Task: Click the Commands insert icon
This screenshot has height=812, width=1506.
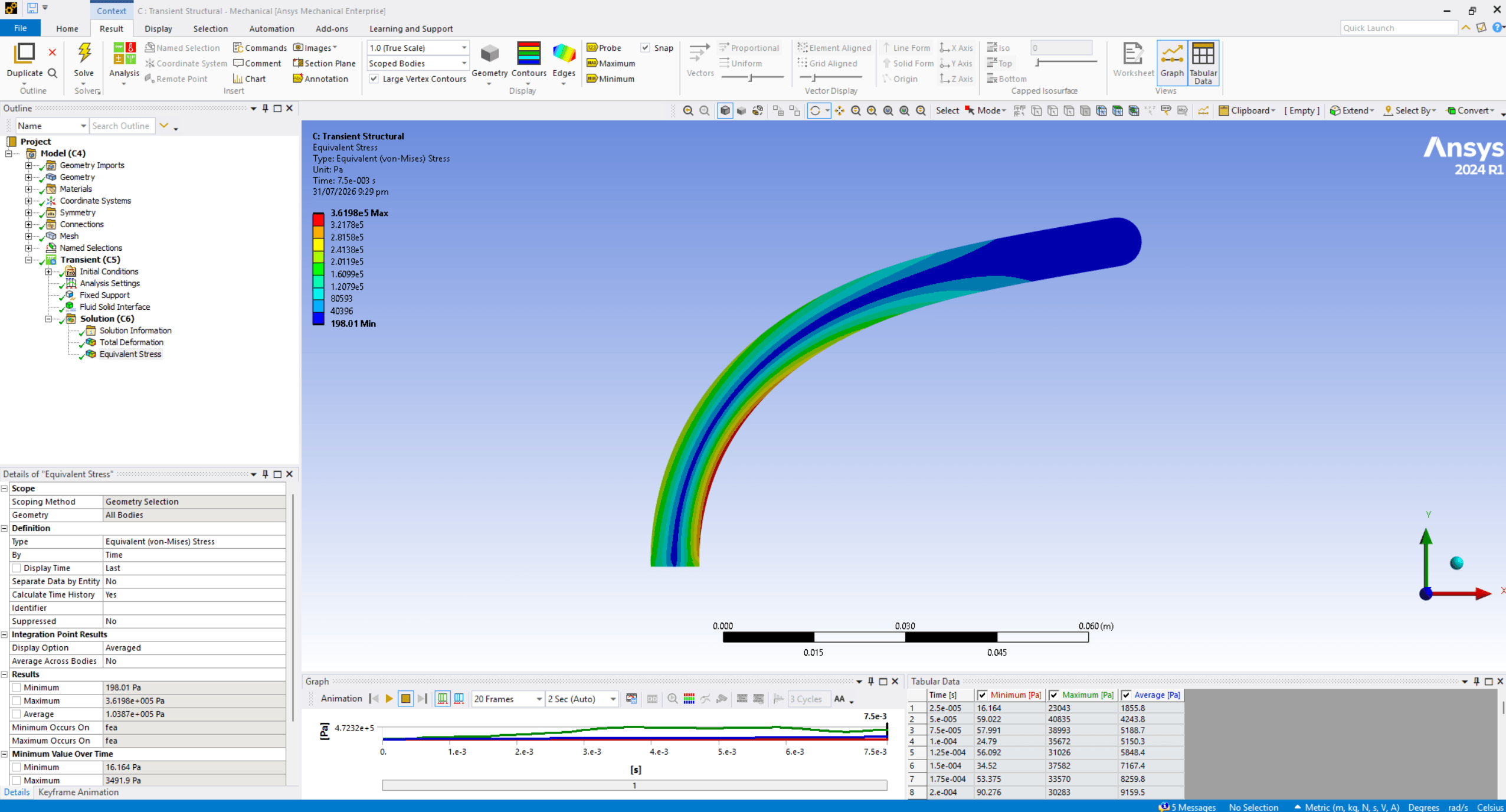Action: coord(260,48)
